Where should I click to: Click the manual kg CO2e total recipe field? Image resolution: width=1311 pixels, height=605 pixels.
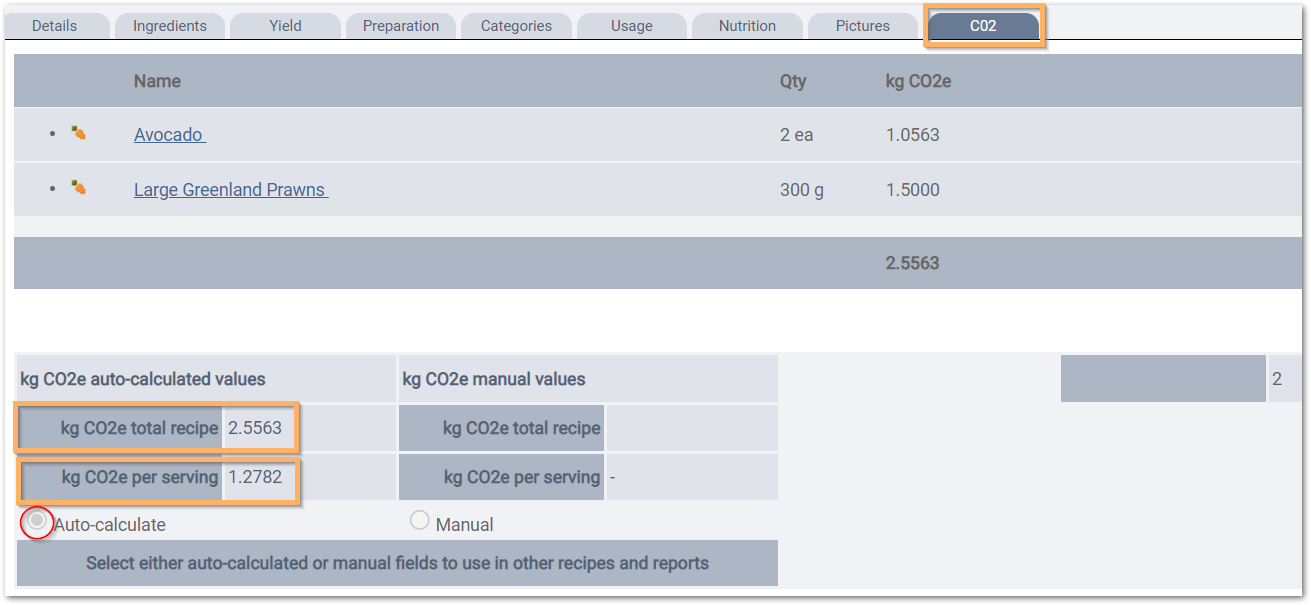690,427
